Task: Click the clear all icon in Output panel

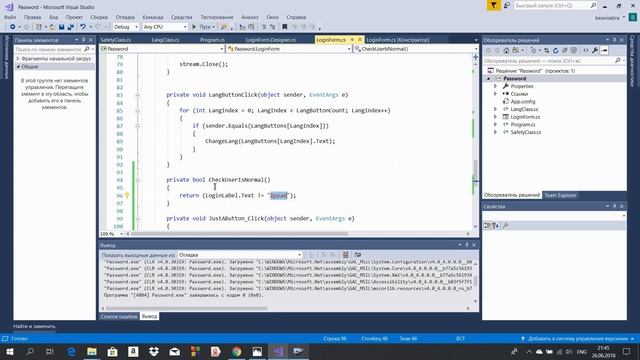Action: [345, 255]
